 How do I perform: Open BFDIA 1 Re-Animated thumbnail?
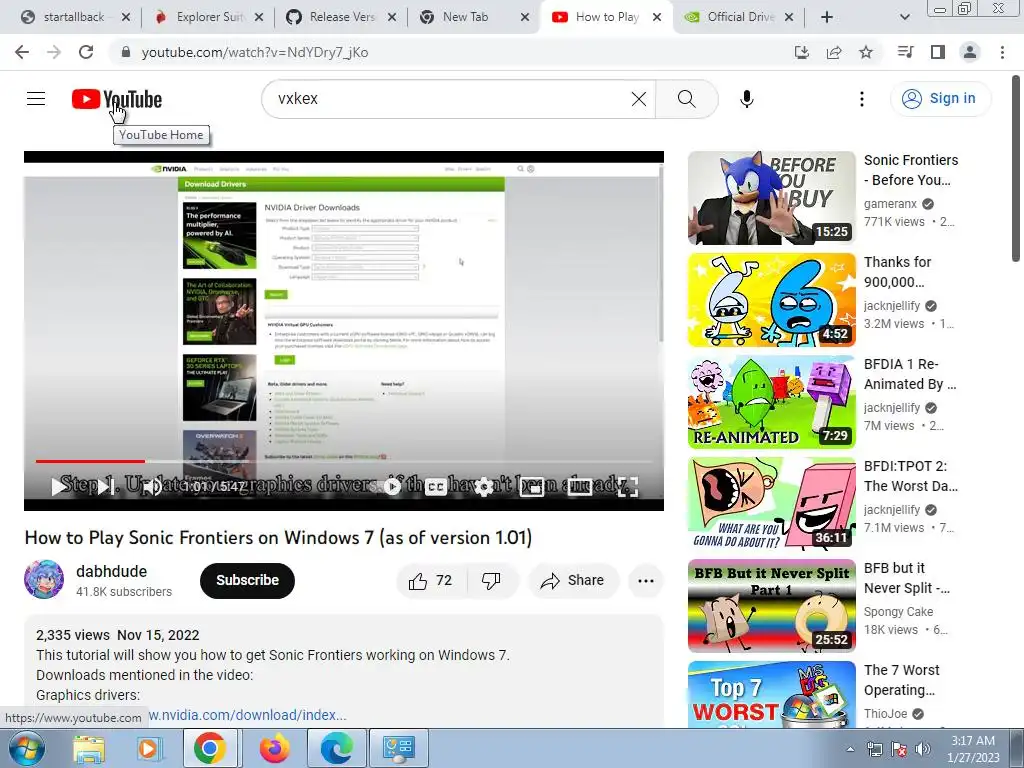click(771, 402)
